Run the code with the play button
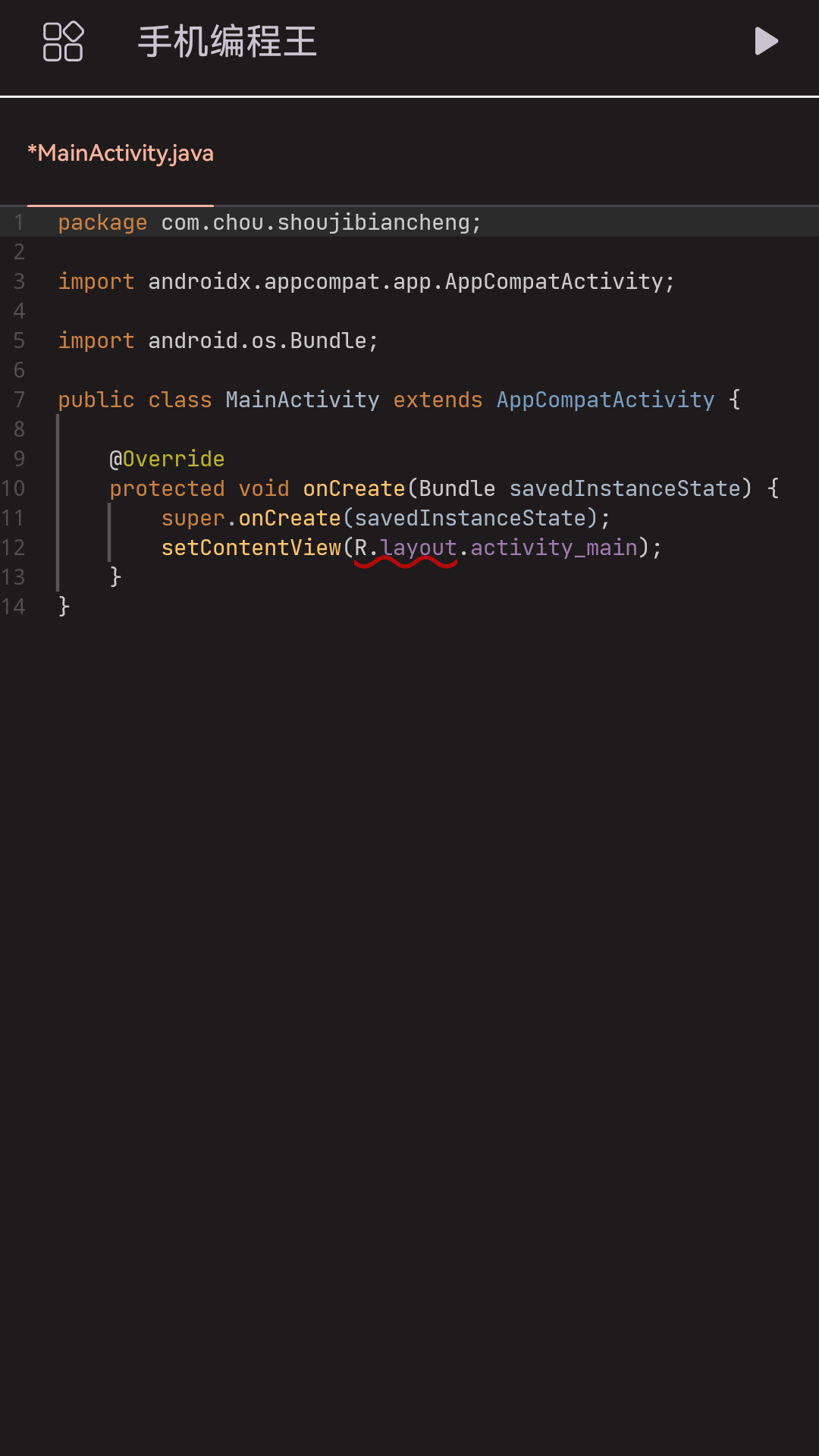Image resolution: width=819 pixels, height=1456 pixels. point(767,41)
